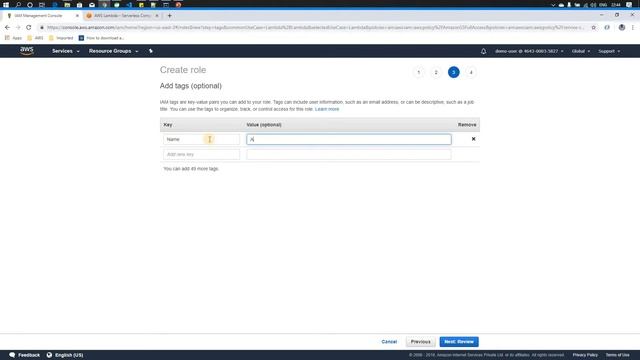The image size is (640, 360).
Task: Reload the current page
Action: 29,27
